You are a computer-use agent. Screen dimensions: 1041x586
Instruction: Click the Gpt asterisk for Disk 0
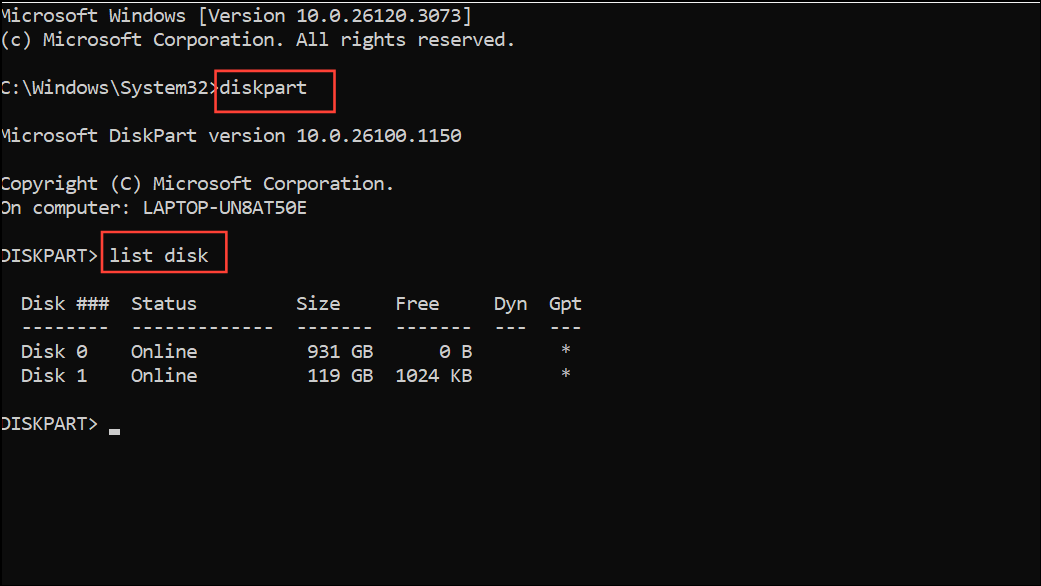566,350
